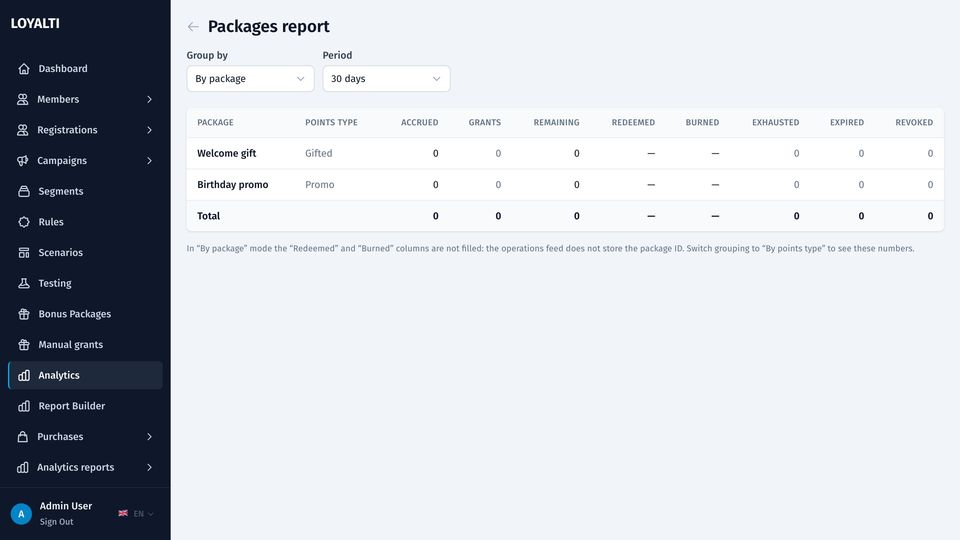This screenshot has height=540, width=960.
Task: Click the Registrations people icon
Action: coord(23,130)
